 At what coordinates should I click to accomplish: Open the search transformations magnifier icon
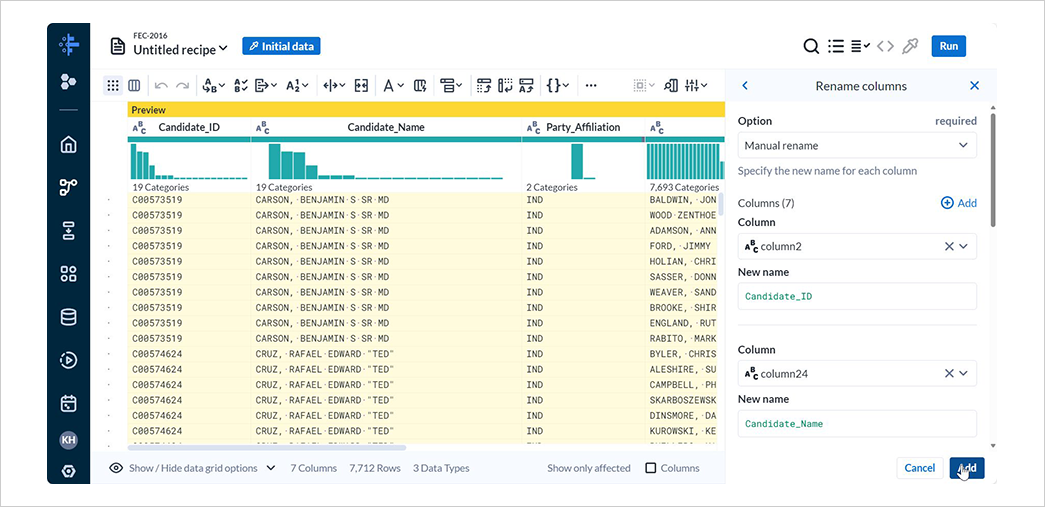[810, 46]
